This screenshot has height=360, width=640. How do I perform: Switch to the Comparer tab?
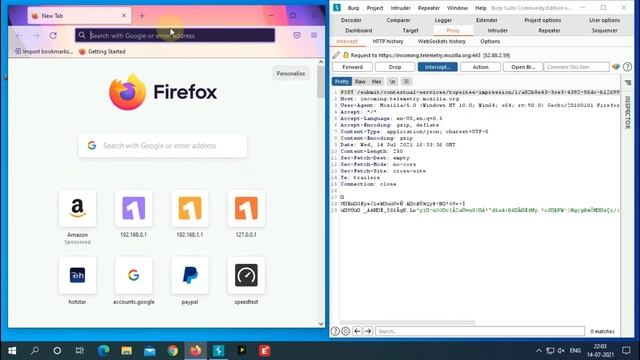(x=398, y=20)
